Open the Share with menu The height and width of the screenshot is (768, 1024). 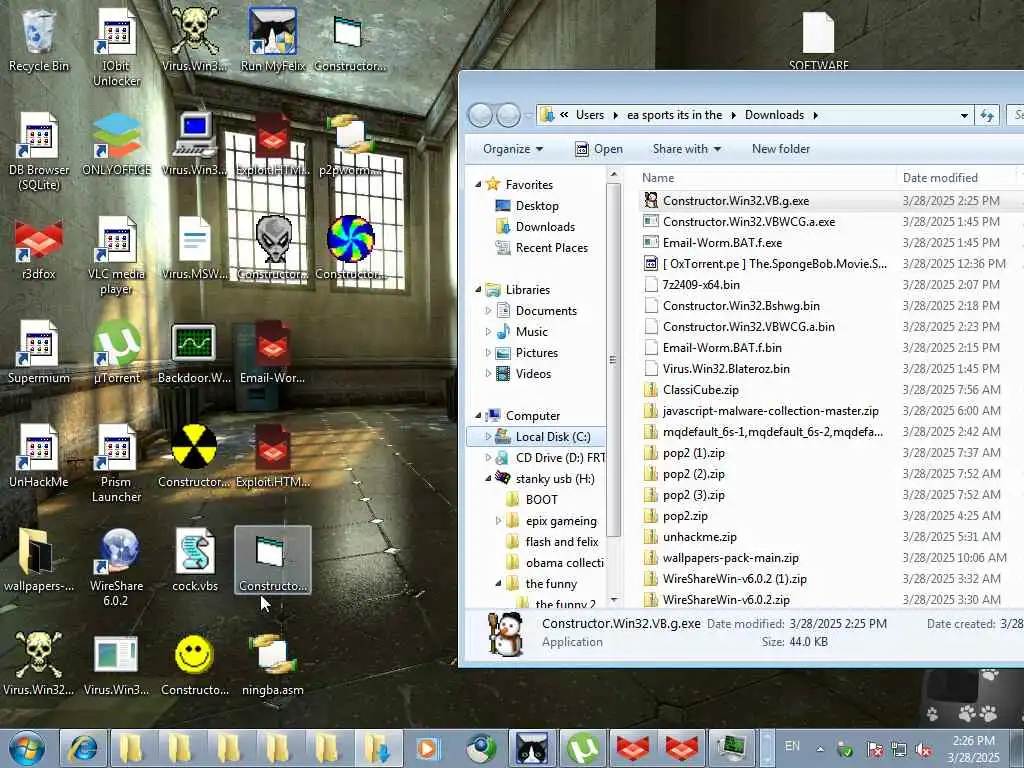pos(686,149)
